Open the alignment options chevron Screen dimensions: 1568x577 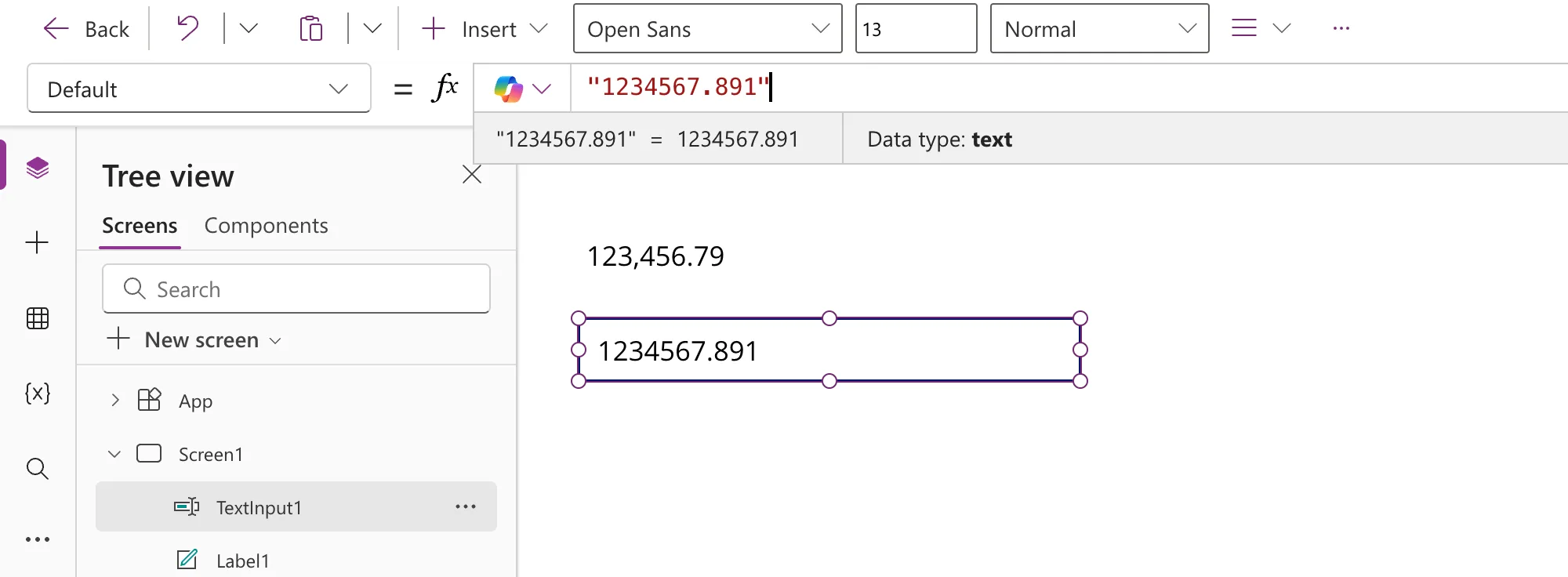click(1282, 28)
